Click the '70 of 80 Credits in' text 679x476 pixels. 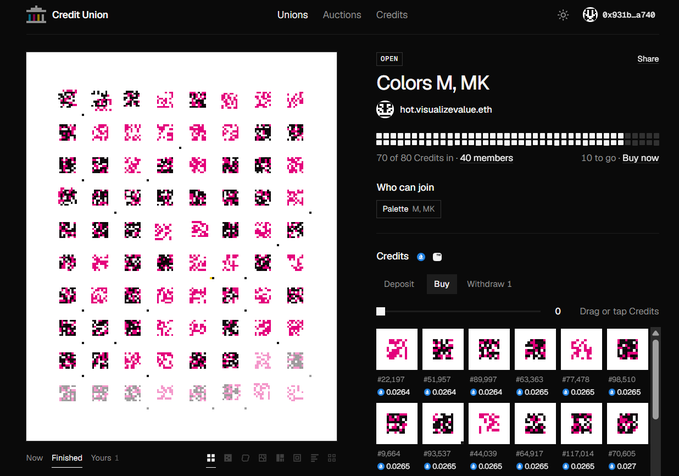[415, 158]
